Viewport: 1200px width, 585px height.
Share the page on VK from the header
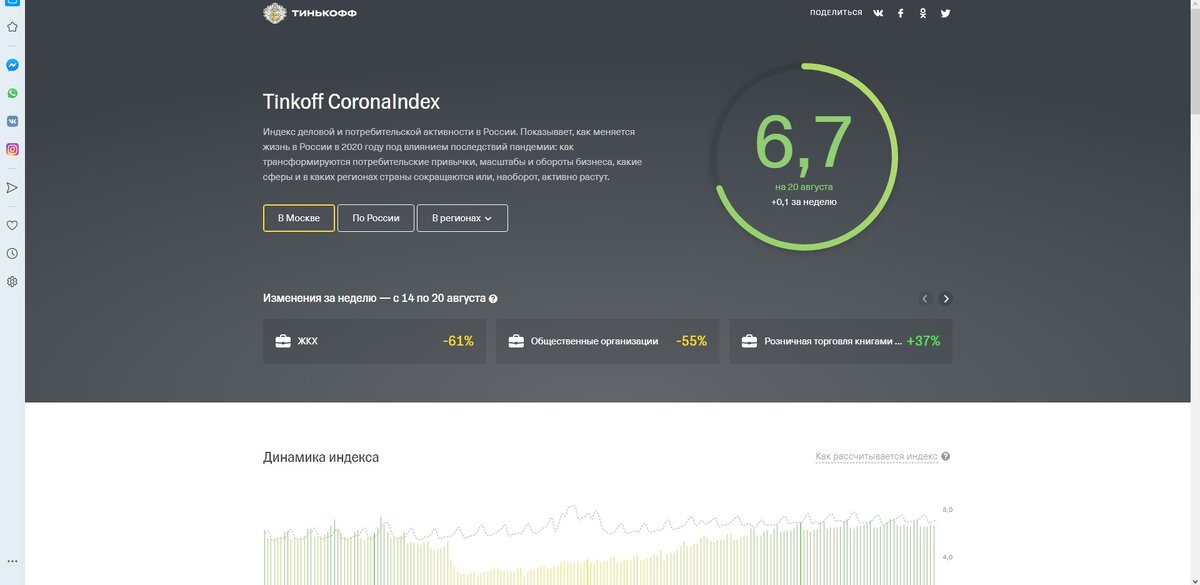(878, 13)
